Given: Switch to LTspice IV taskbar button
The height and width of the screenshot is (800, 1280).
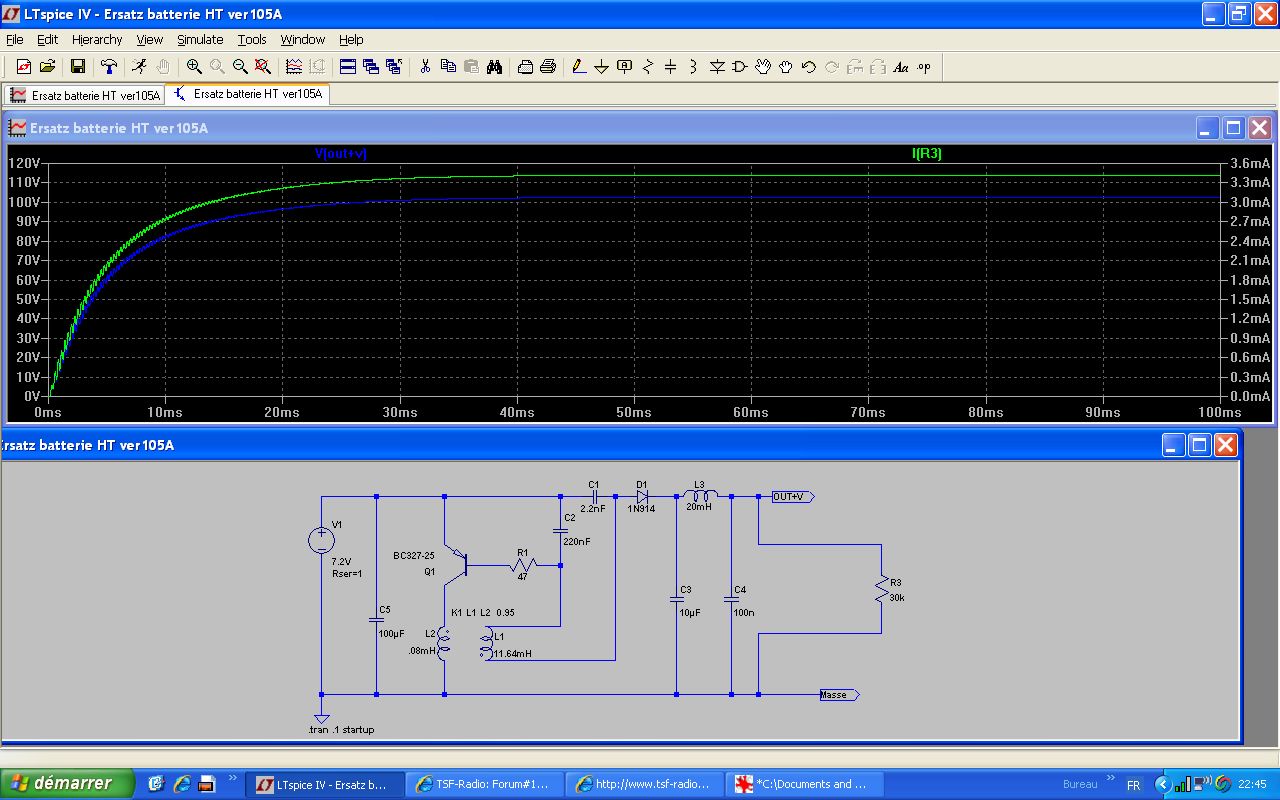Looking at the screenshot, I should pos(326,784).
